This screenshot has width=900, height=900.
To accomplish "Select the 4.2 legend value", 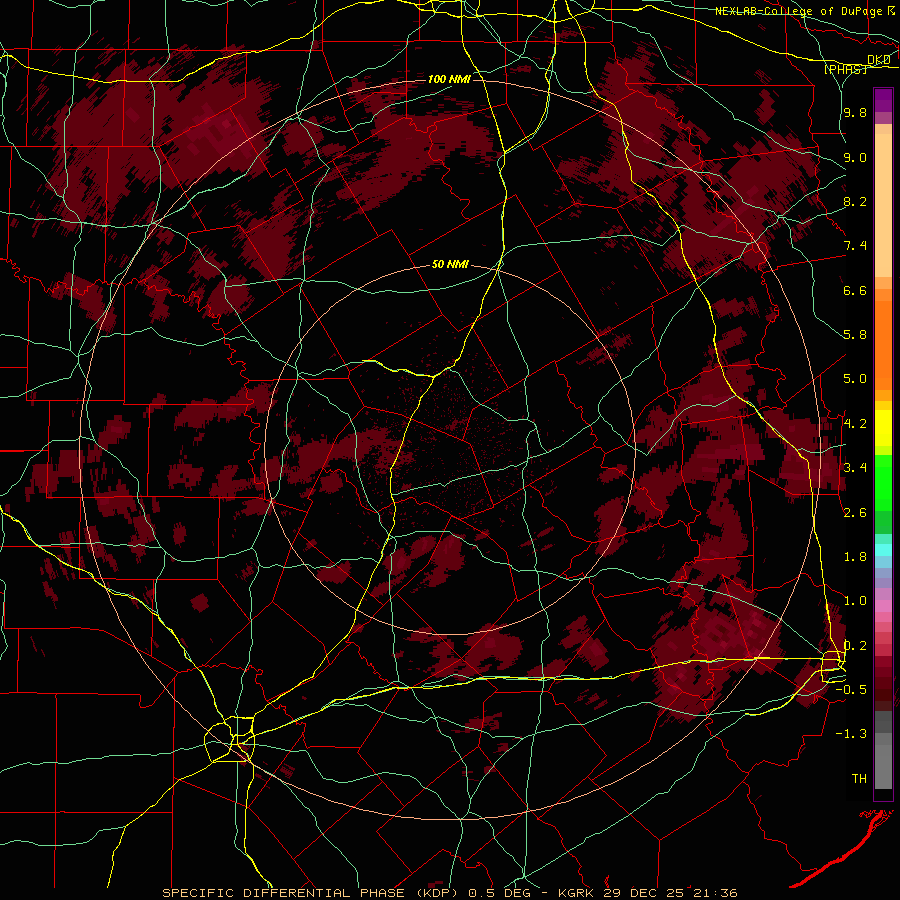I will point(855,424).
